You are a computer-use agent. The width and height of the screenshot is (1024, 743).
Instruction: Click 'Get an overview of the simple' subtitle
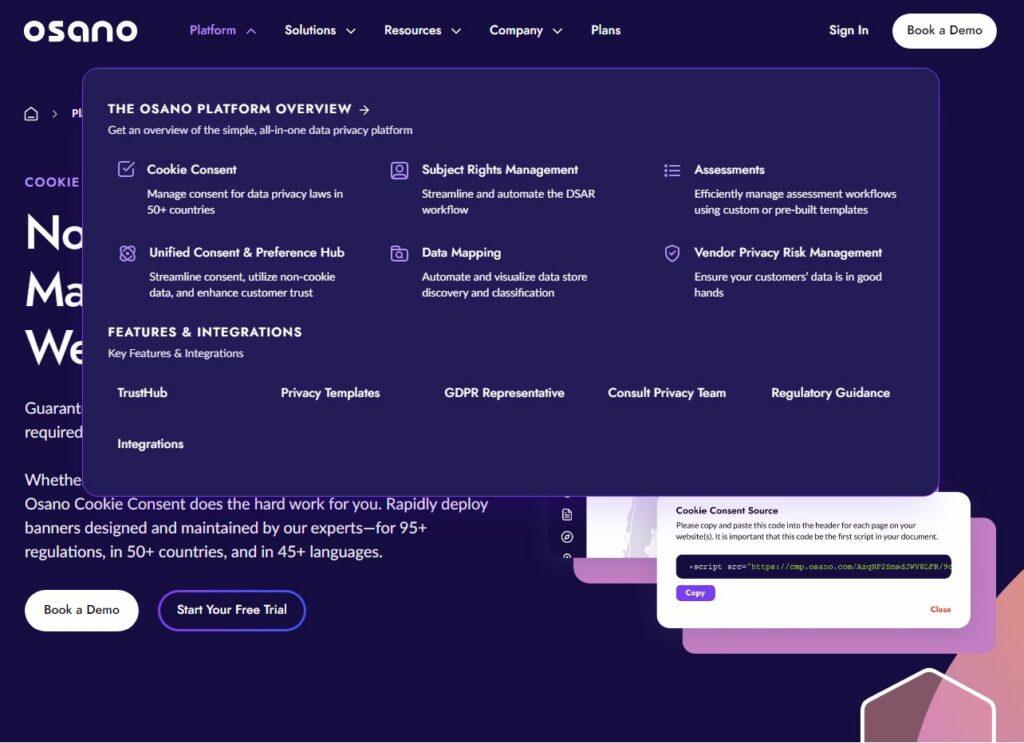(260, 131)
